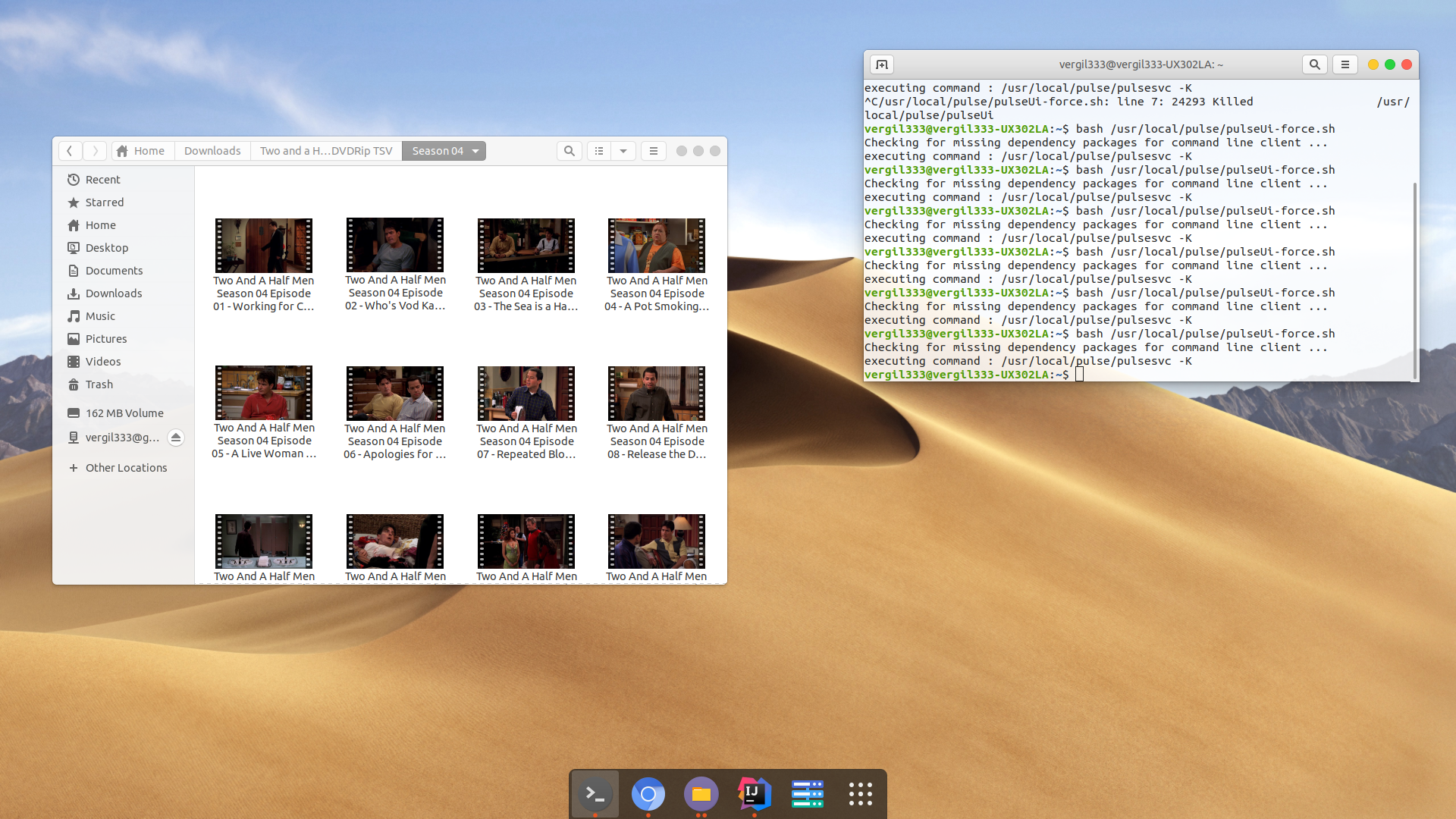
Task: Open the 162 MB Volume
Action: (x=124, y=413)
